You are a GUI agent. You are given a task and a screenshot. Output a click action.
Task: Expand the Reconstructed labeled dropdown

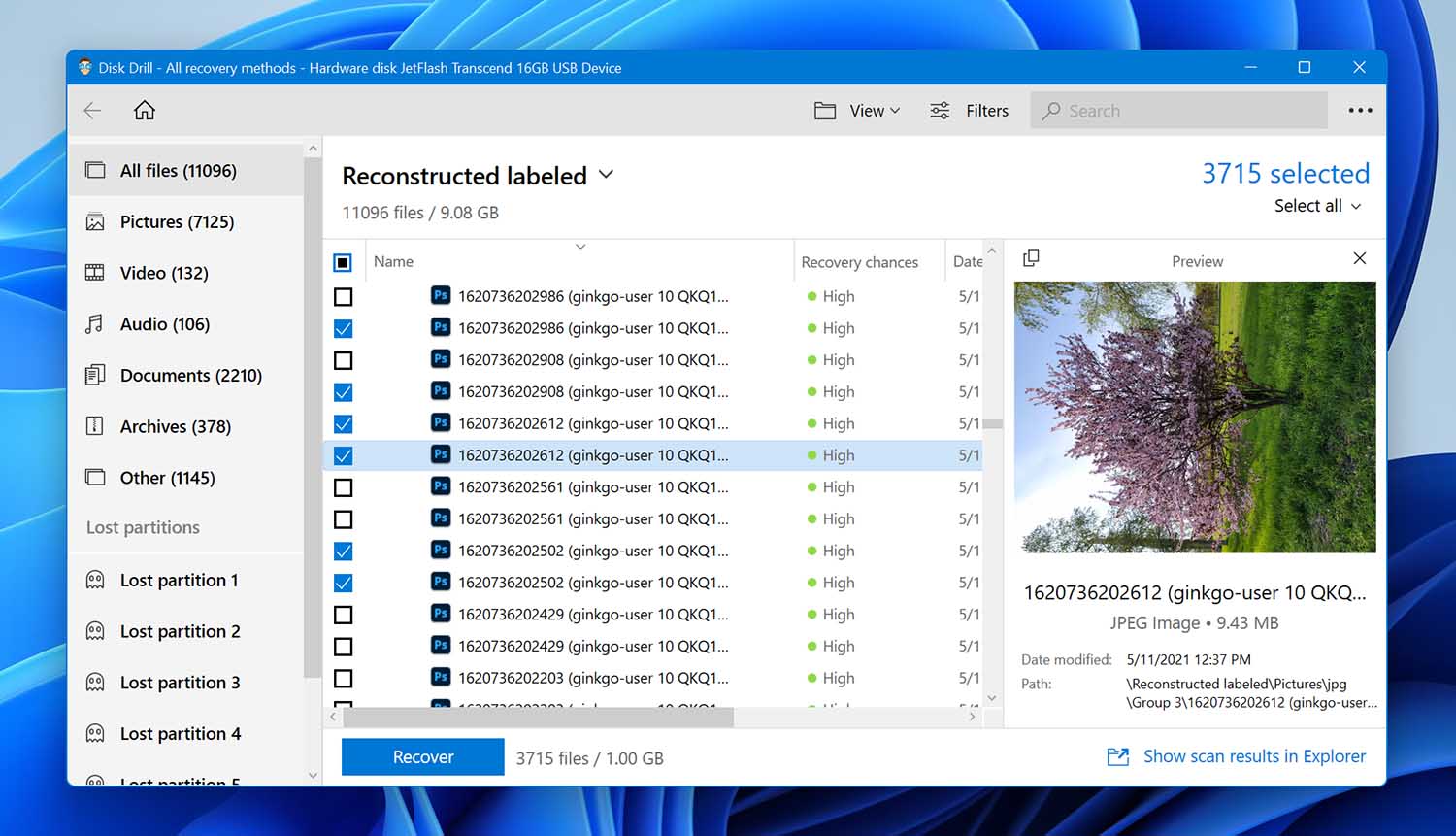click(x=606, y=175)
